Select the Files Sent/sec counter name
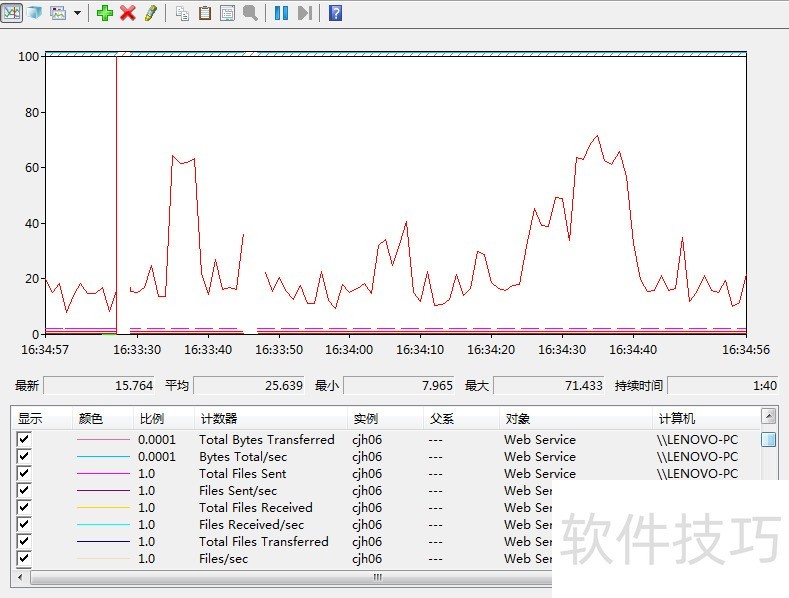This screenshot has width=789, height=598. pyautogui.click(x=238, y=491)
